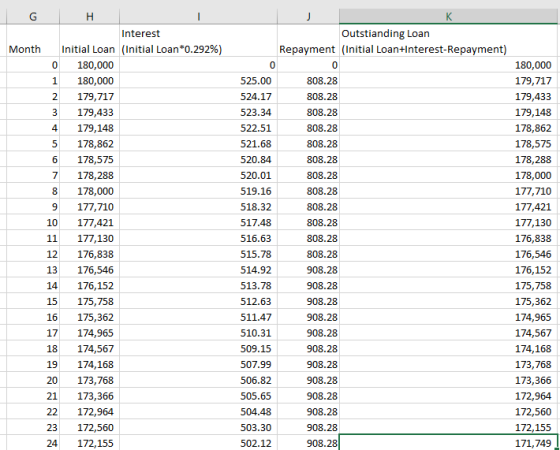Click the Month header cell
Screen dimensions: 560x450
click(33, 41)
